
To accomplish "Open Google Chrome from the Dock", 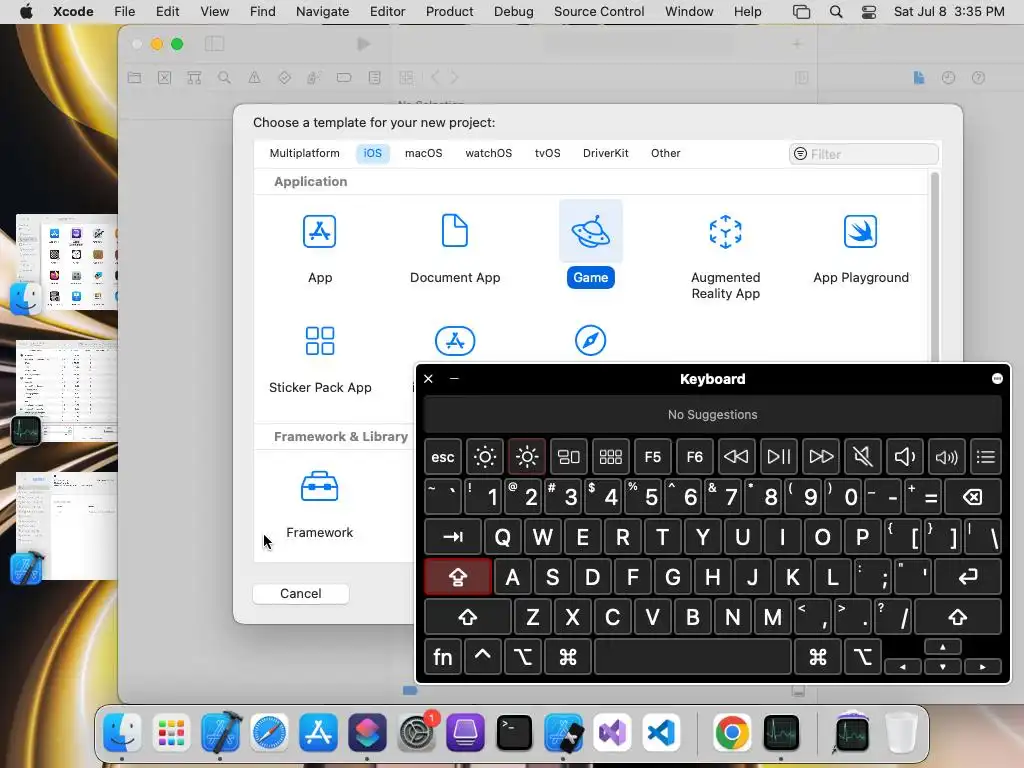I will (731, 733).
